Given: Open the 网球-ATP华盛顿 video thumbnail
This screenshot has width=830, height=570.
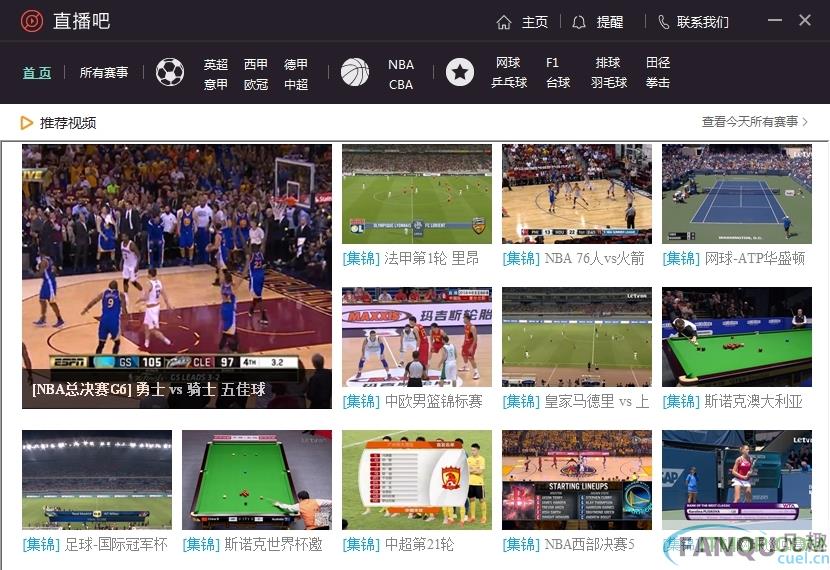Looking at the screenshot, I should click(x=737, y=194).
